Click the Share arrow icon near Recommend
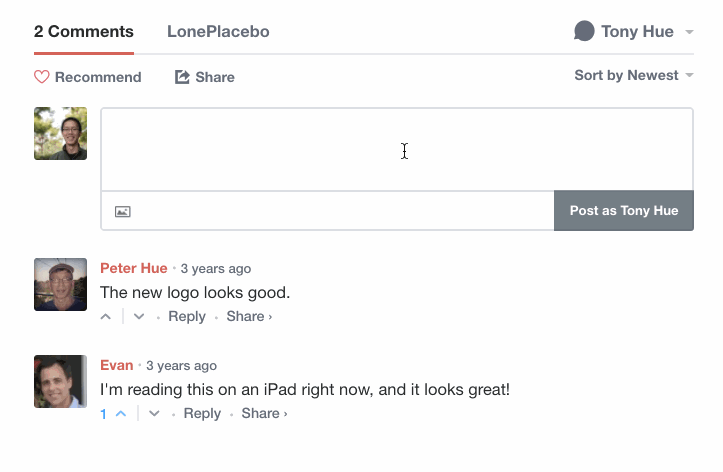 [182, 77]
